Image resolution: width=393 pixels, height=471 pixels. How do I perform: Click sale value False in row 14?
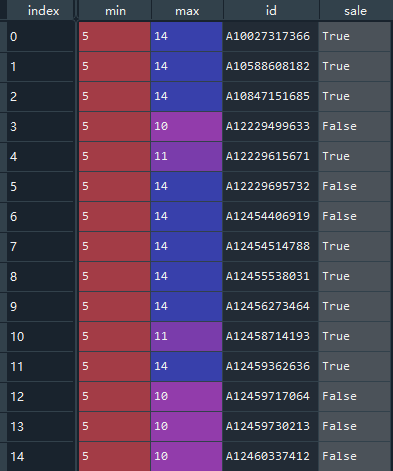(354, 456)
